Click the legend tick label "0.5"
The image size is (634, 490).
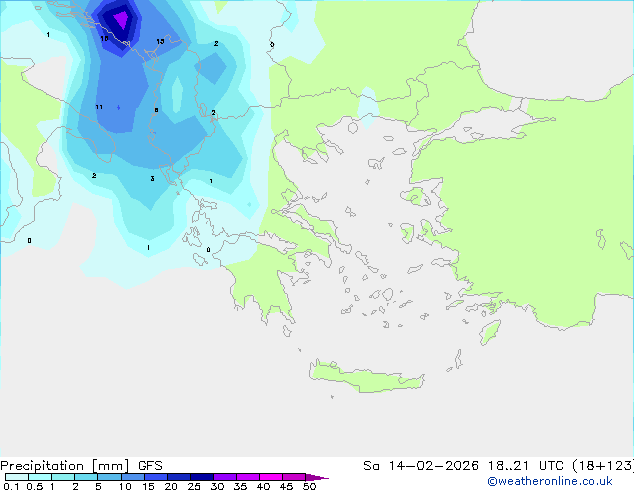[x=34, y=486]
